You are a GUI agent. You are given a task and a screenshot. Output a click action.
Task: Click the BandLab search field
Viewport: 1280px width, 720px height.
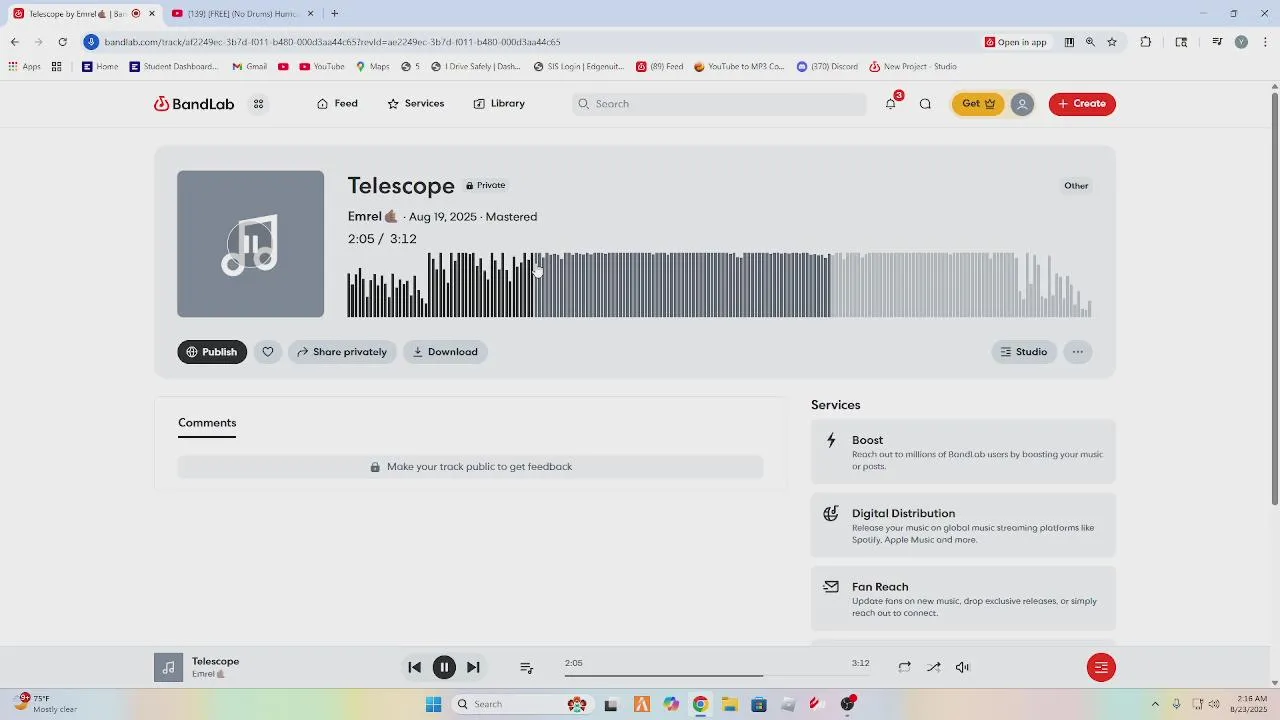719,104
